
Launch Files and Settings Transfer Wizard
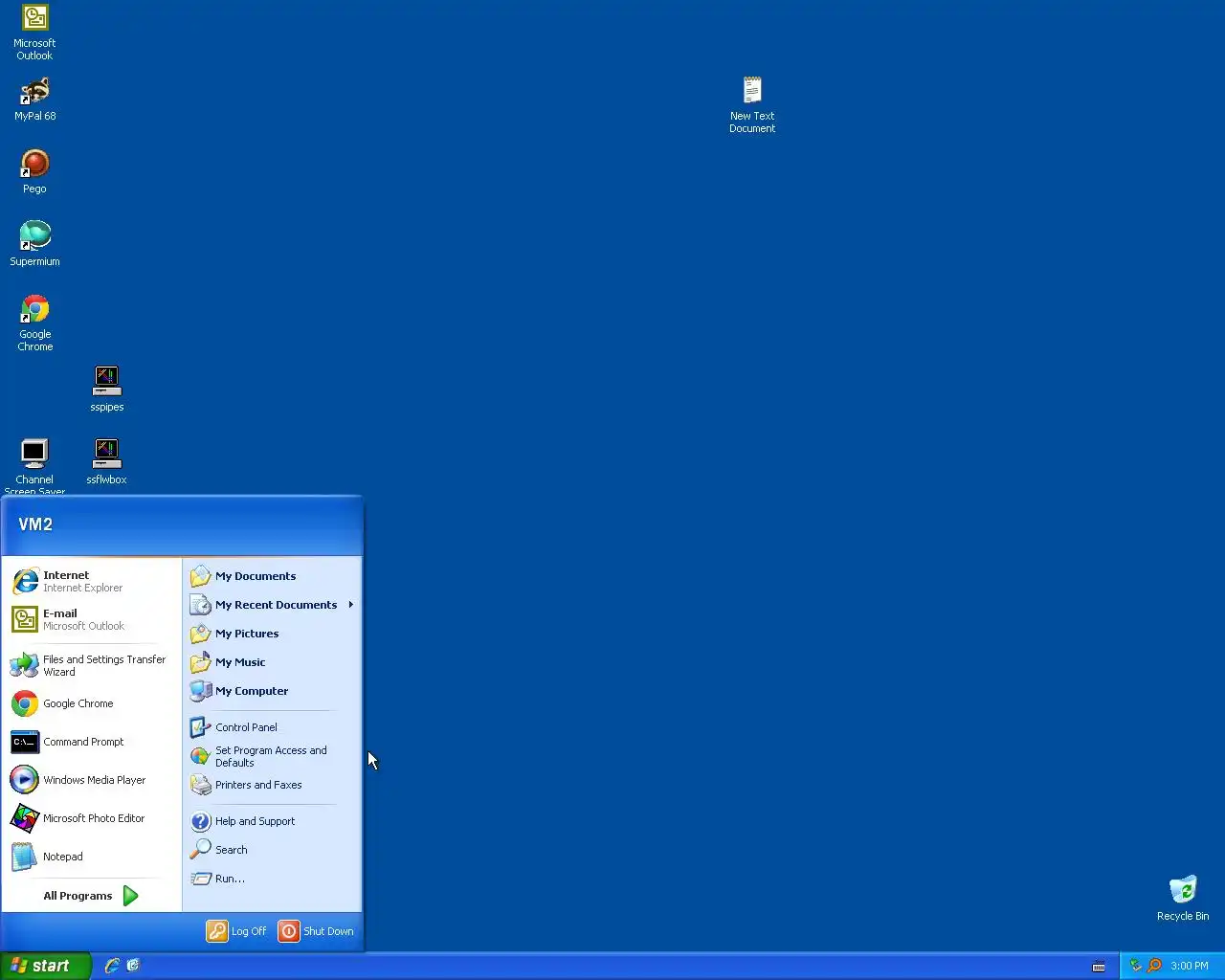pyautogui.click(x=92, y=665)
